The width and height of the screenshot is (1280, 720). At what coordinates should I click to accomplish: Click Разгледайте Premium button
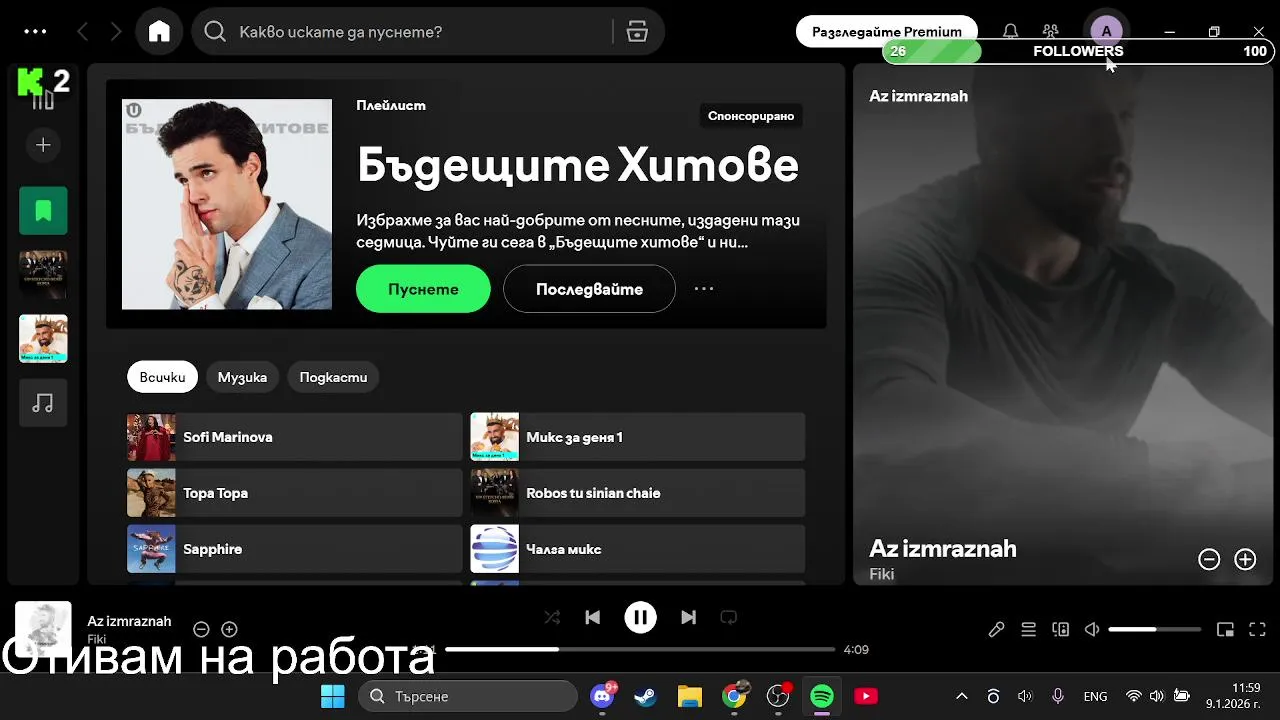pos(886,32)
